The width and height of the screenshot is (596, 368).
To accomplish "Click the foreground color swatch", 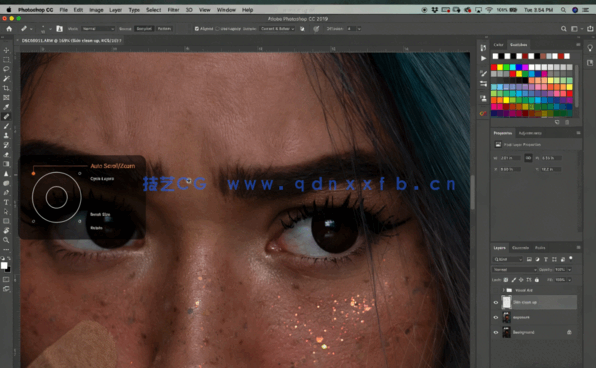I will coord(4,265).
